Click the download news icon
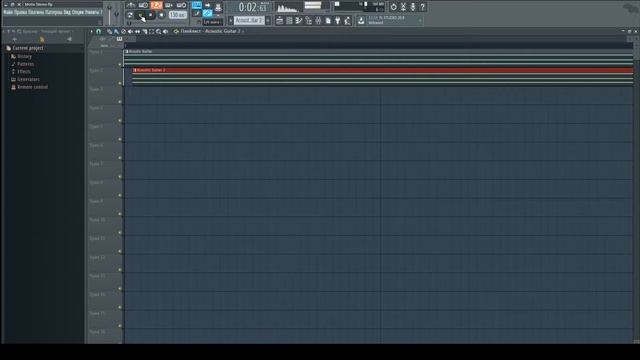640x360 pixels. coord(361,20)
